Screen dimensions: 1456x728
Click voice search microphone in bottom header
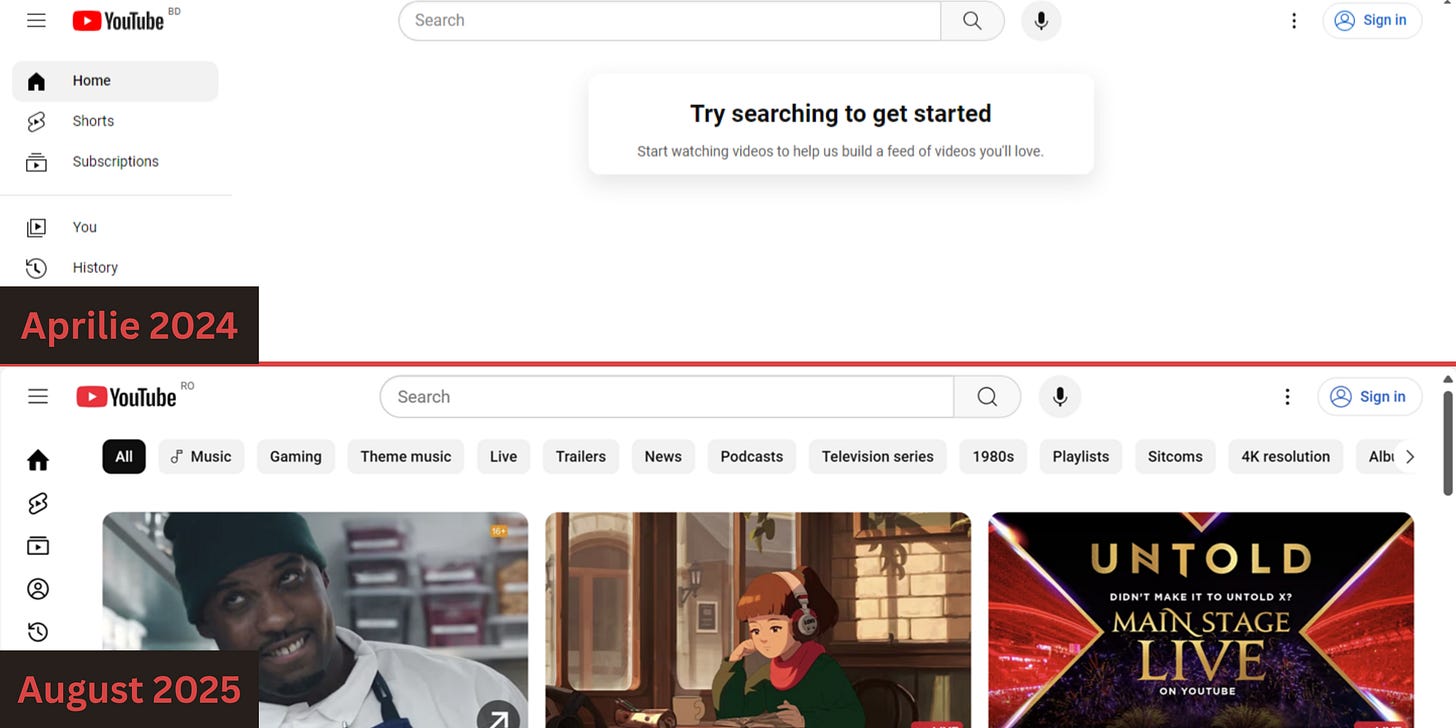click(x=1060, y=397)
